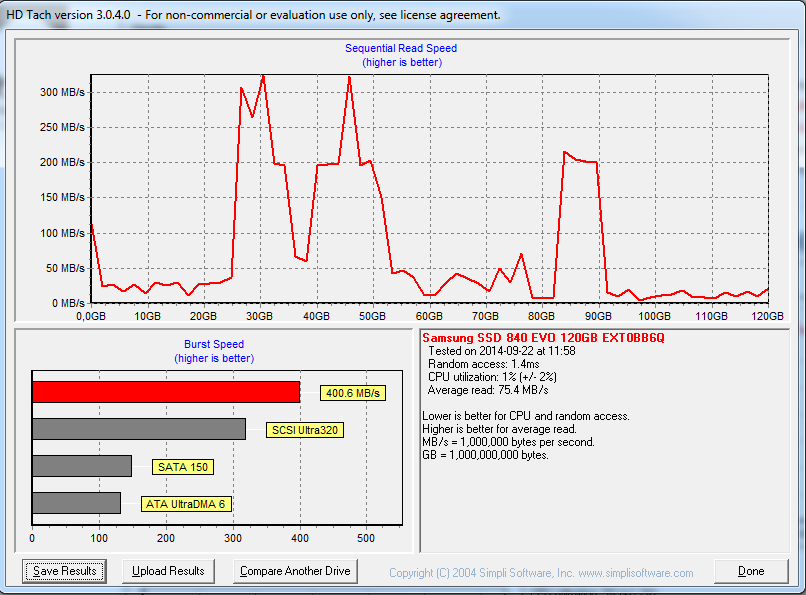Click 'MB/s = 1,000,000 bytes per second'

point(508,442)
